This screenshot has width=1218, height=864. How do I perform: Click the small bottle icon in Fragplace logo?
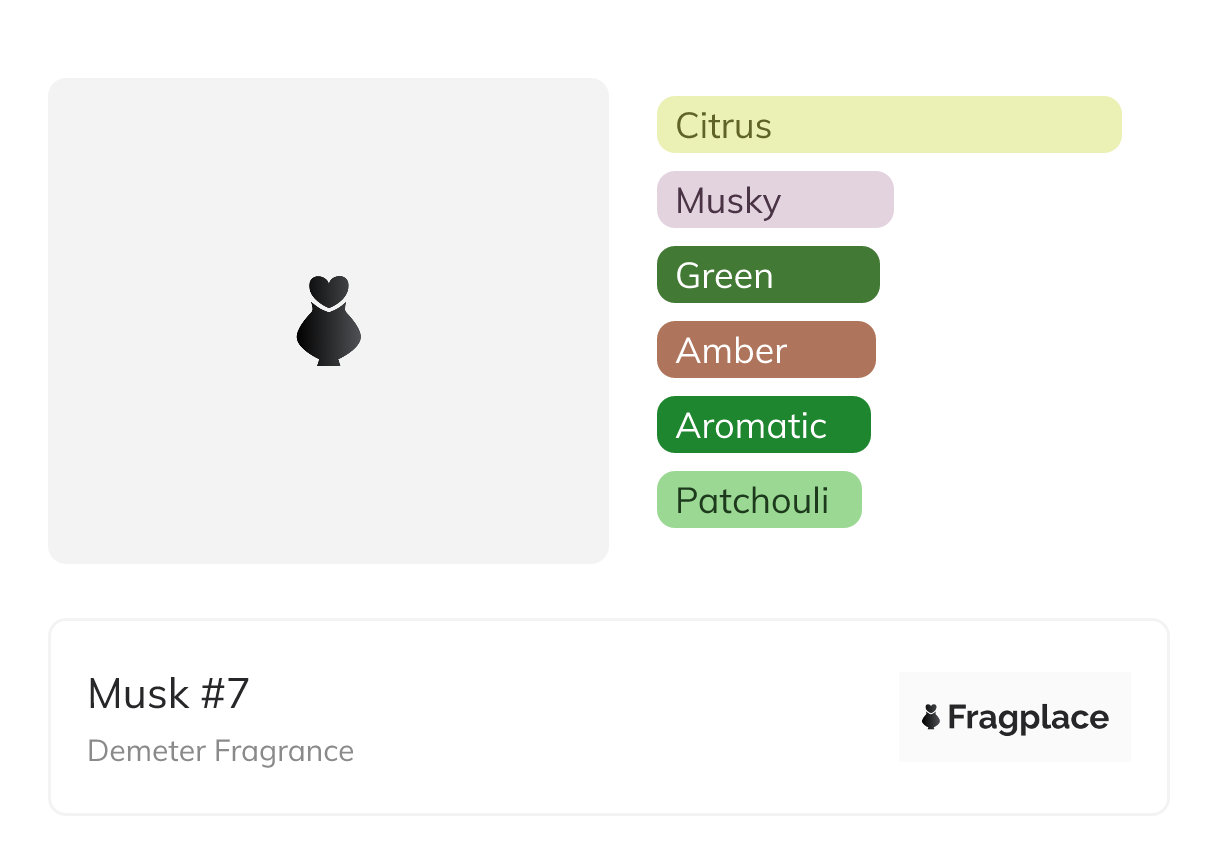coord(931,717)
